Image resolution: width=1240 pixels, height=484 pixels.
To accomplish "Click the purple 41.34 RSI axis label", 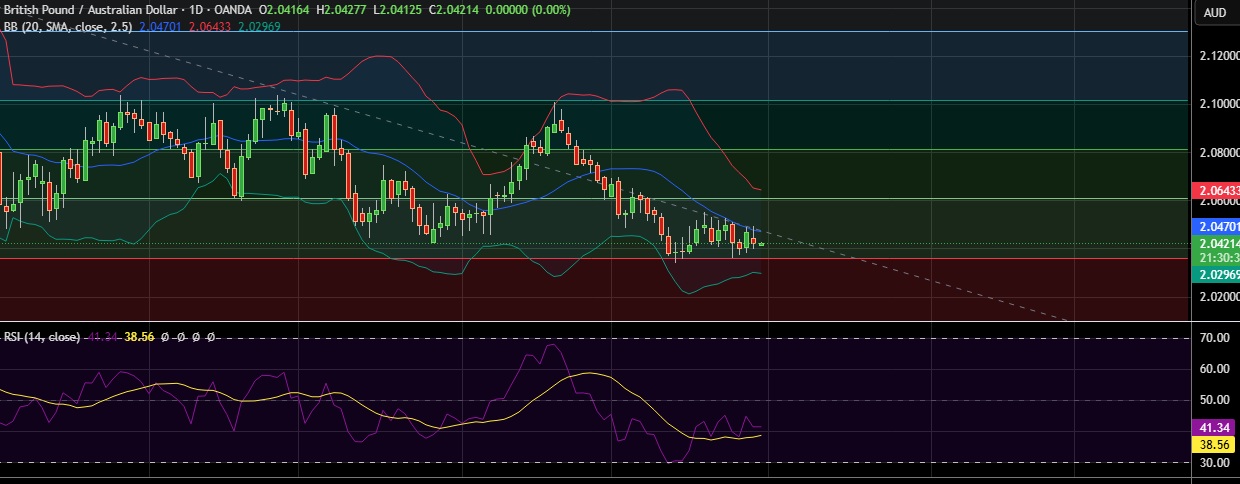I will pyautogui.click(x=1214, y=427).
